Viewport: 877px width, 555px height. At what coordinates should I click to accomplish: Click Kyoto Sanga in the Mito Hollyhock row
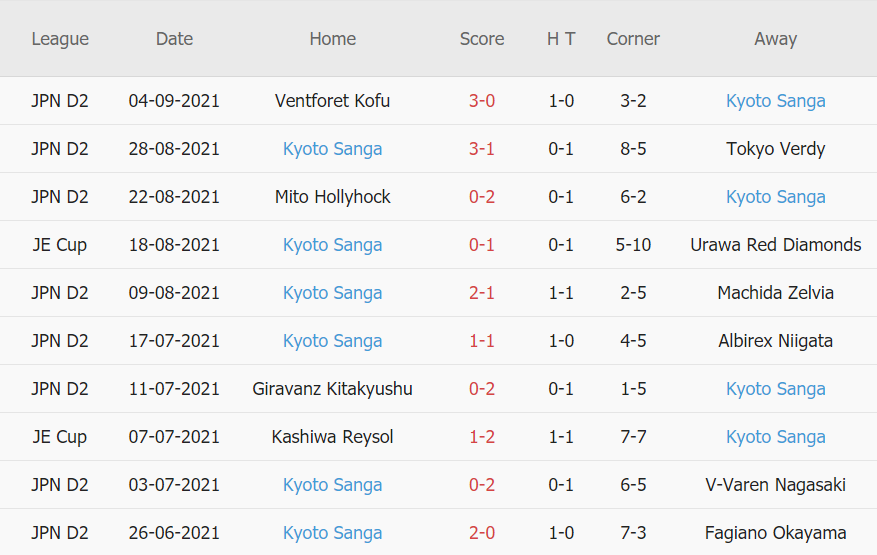click(775, 197)
